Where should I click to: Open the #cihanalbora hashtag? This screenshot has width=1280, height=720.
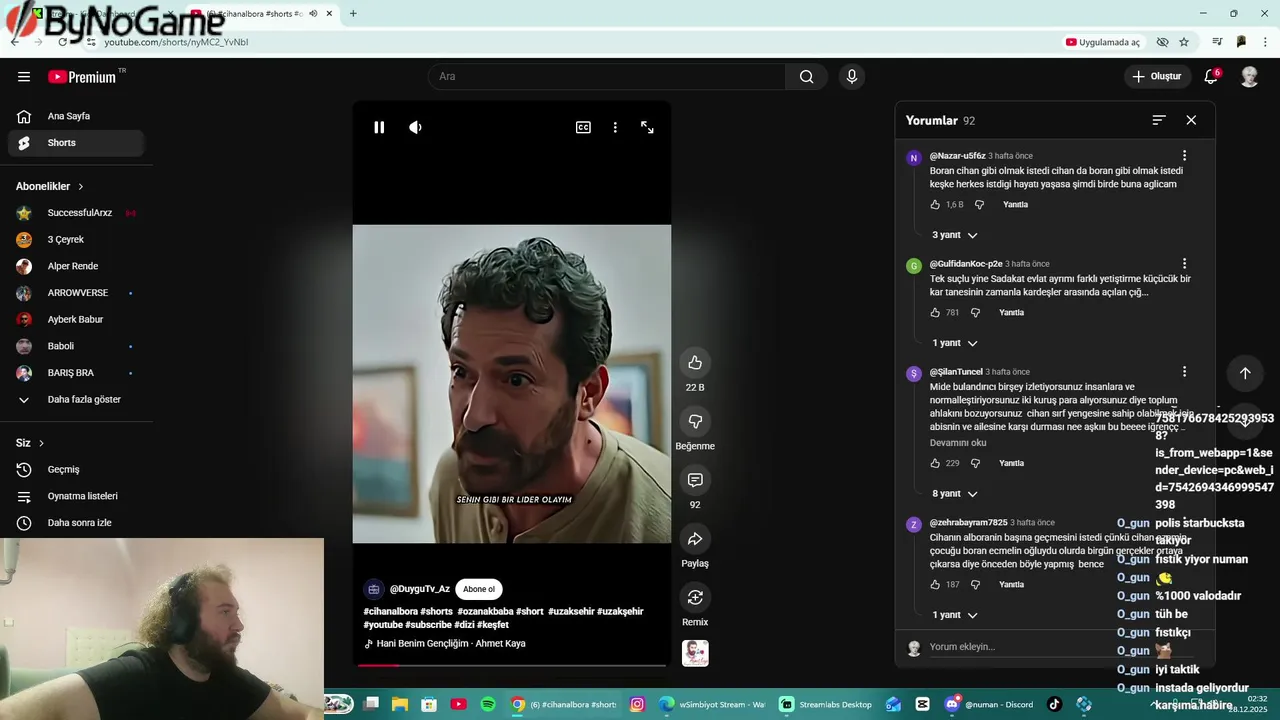tap(390, 612)
